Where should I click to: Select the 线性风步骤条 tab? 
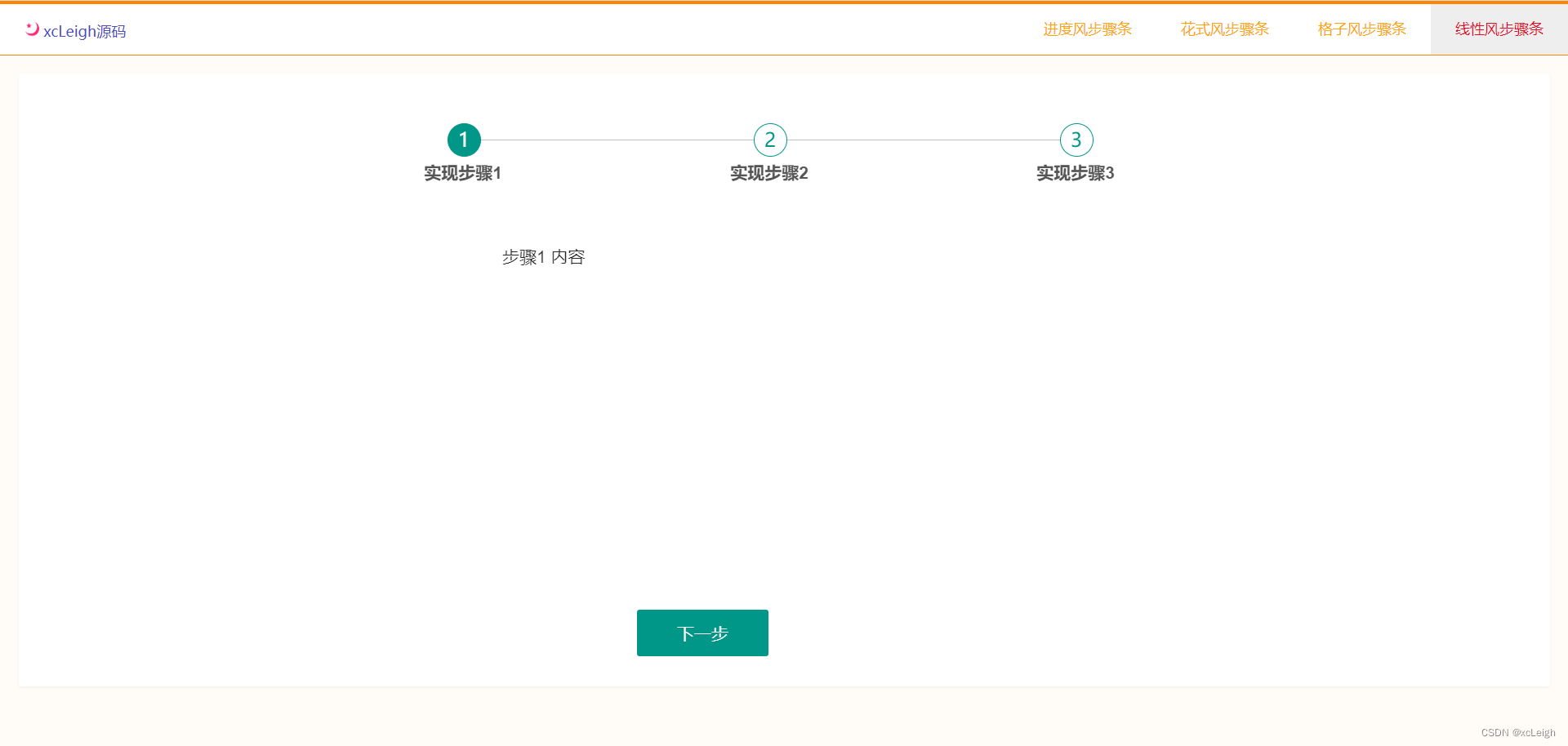click(x=1499, y=29)
